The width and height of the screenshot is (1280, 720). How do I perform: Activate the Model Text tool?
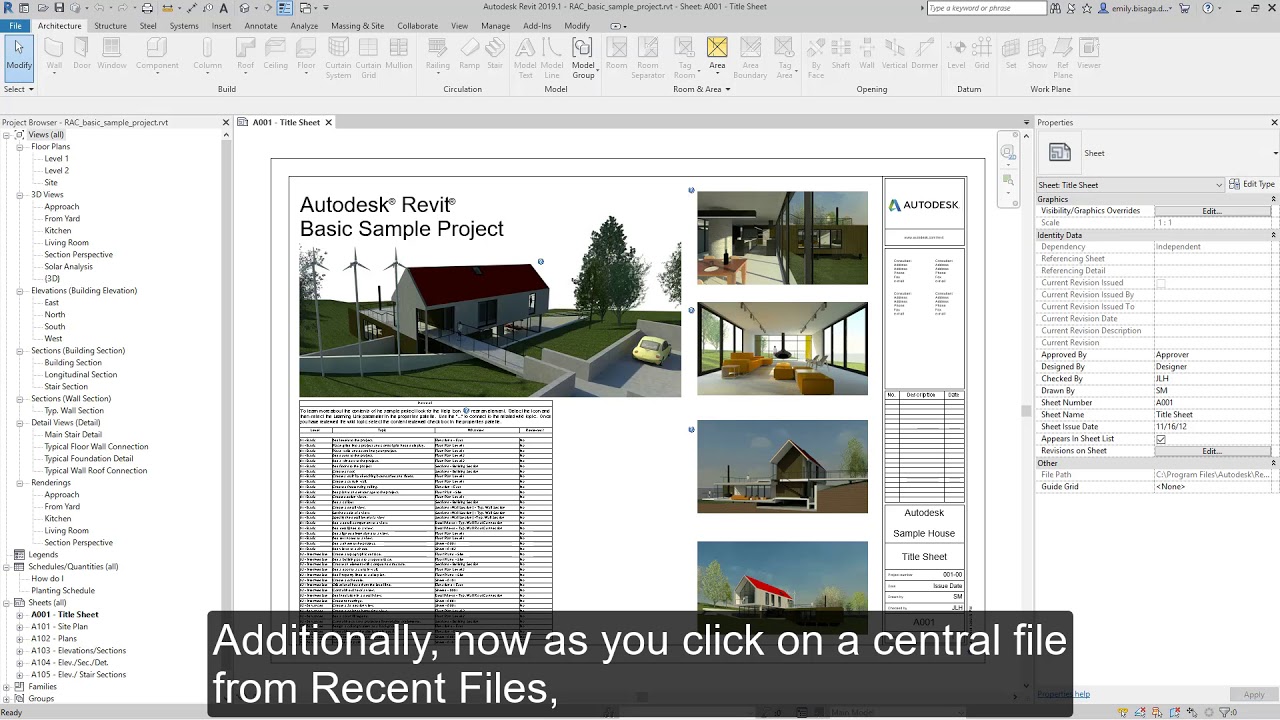(x=525, y=58)
